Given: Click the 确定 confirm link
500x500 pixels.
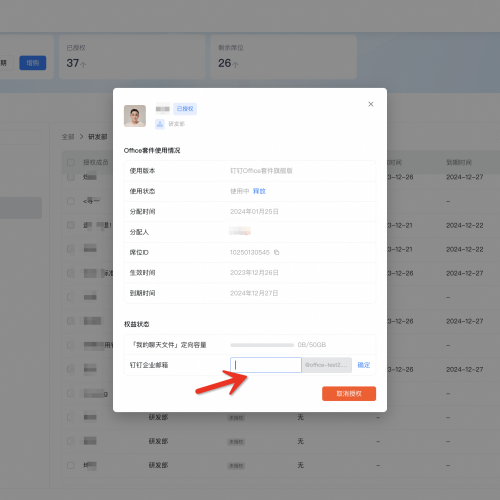Looking at the screenshot, I should [364, 365].
